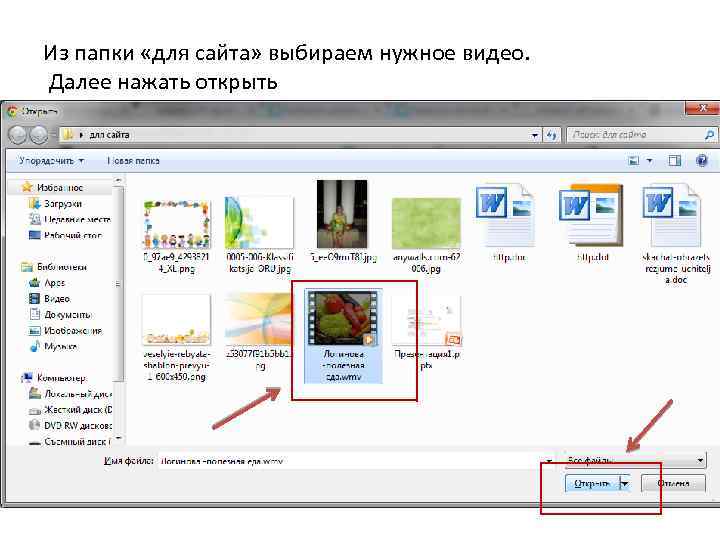
Task: Select the Логинова полезная еда.wmv video
Action: point(343,336)
